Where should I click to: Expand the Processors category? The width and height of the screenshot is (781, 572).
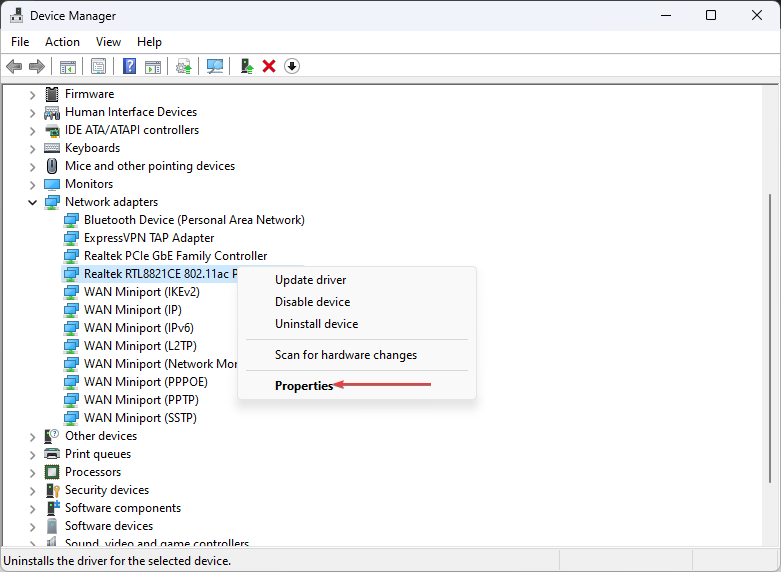(x=32, y=472)
